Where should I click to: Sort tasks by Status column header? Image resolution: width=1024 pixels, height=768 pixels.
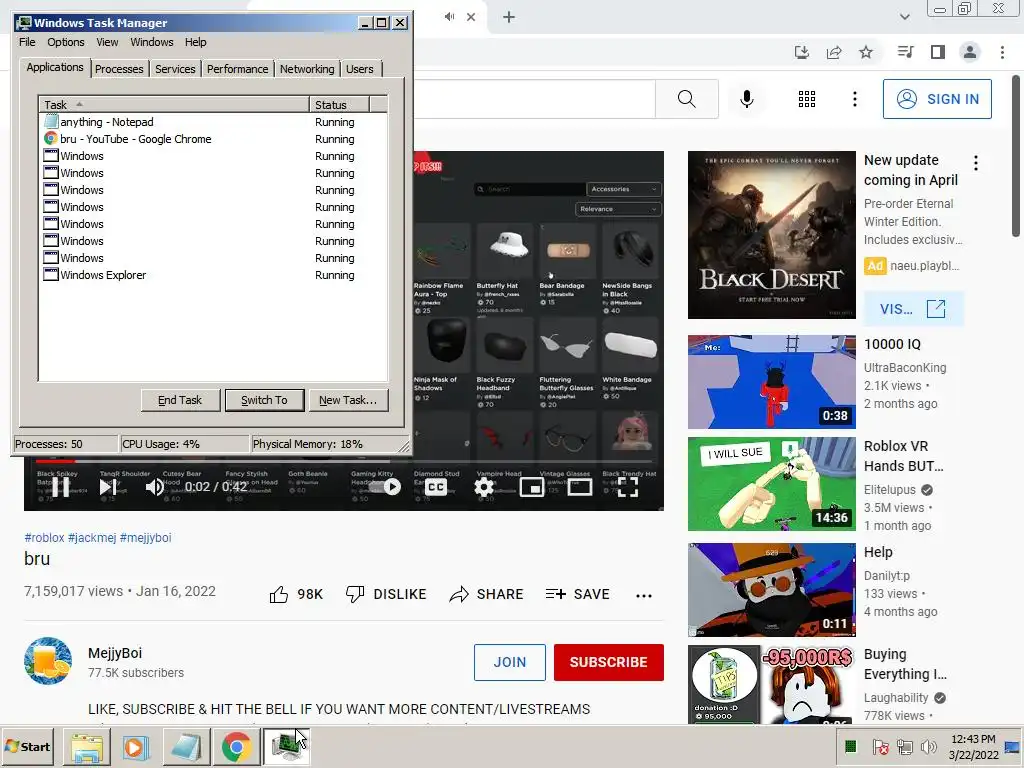pyautogui.click(x=340, y=104)
